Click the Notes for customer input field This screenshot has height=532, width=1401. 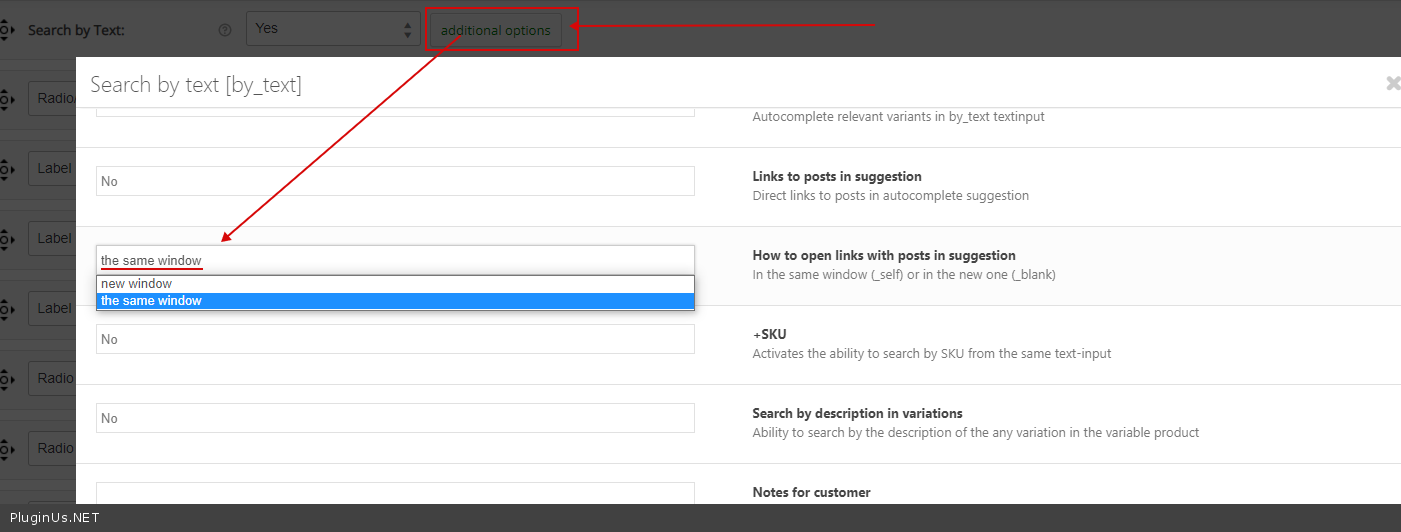pos(395,494)
